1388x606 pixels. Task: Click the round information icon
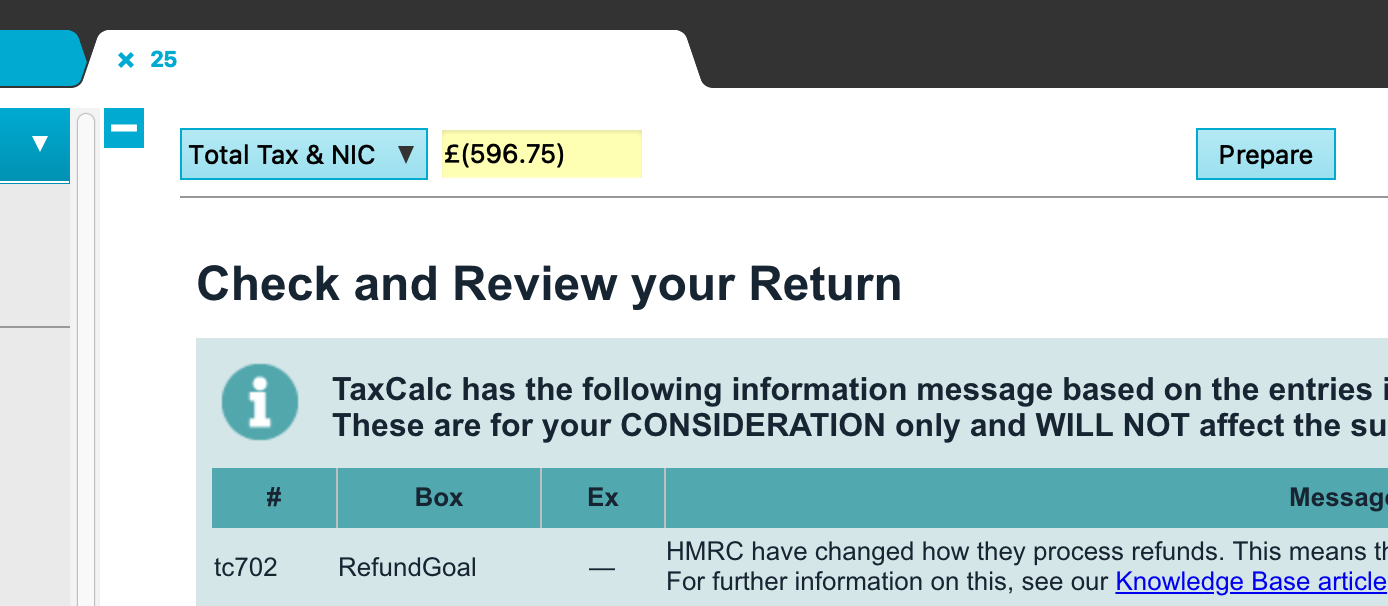[260, 402]
